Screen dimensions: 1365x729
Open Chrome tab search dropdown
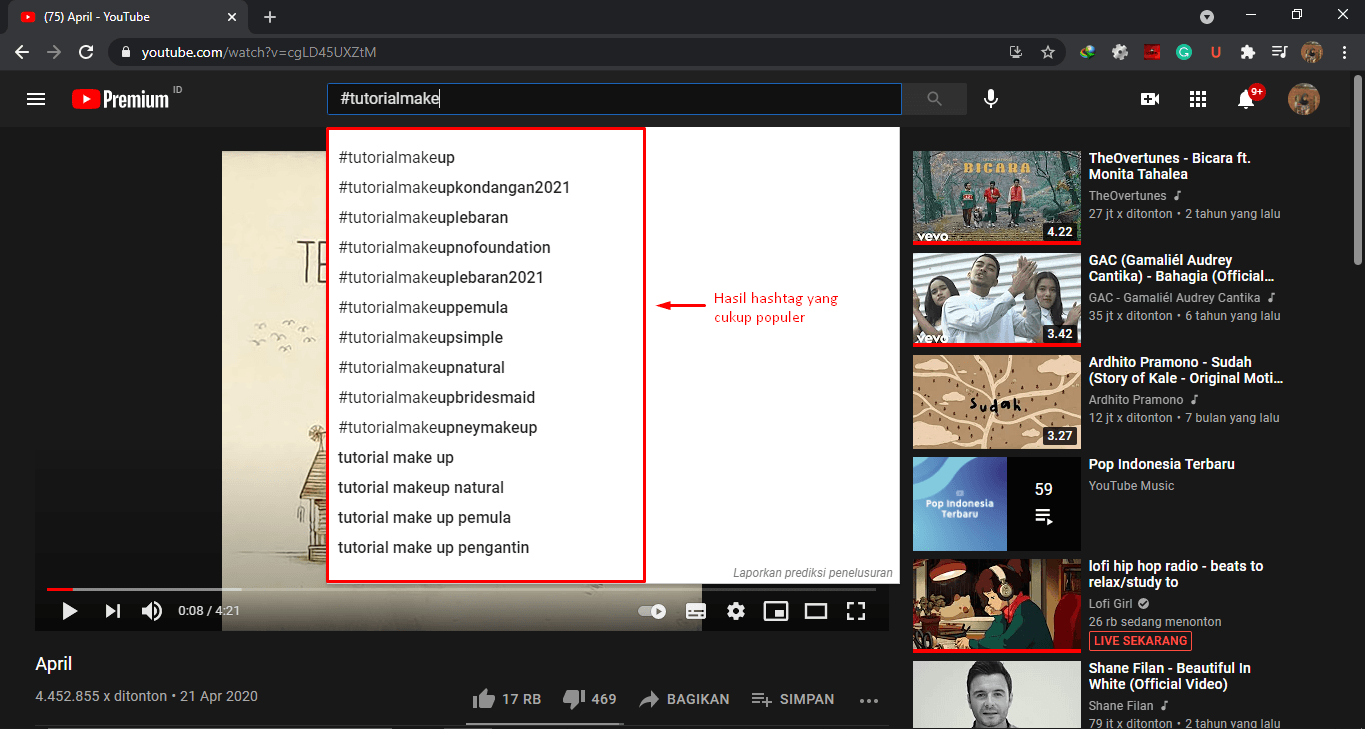pos(1207,16)
